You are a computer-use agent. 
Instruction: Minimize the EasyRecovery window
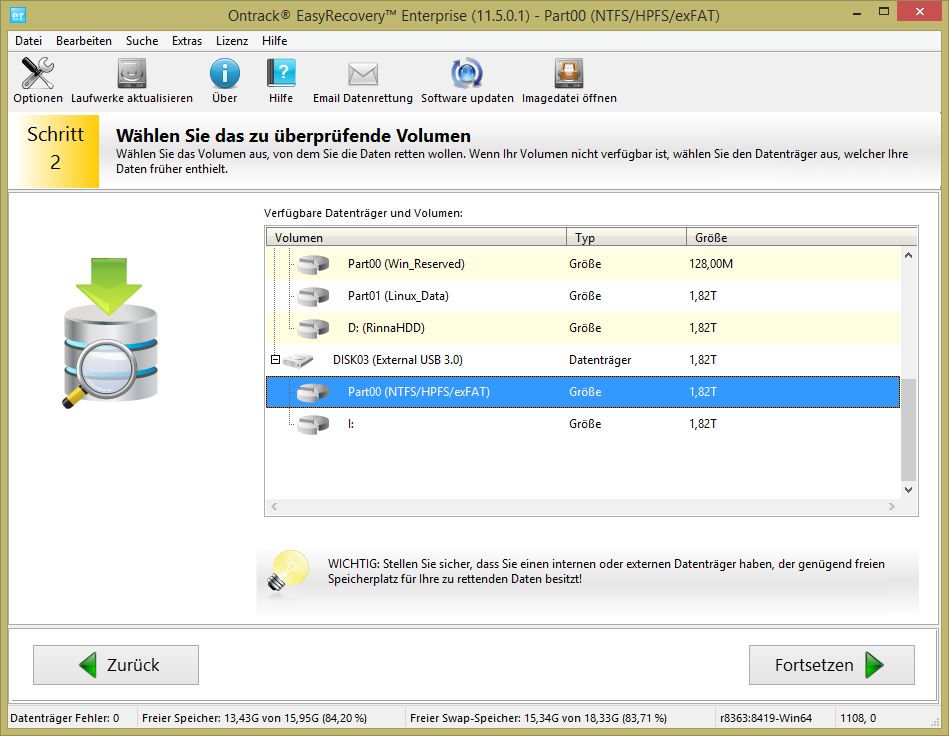pyautogui.click(x=856, y=13)
